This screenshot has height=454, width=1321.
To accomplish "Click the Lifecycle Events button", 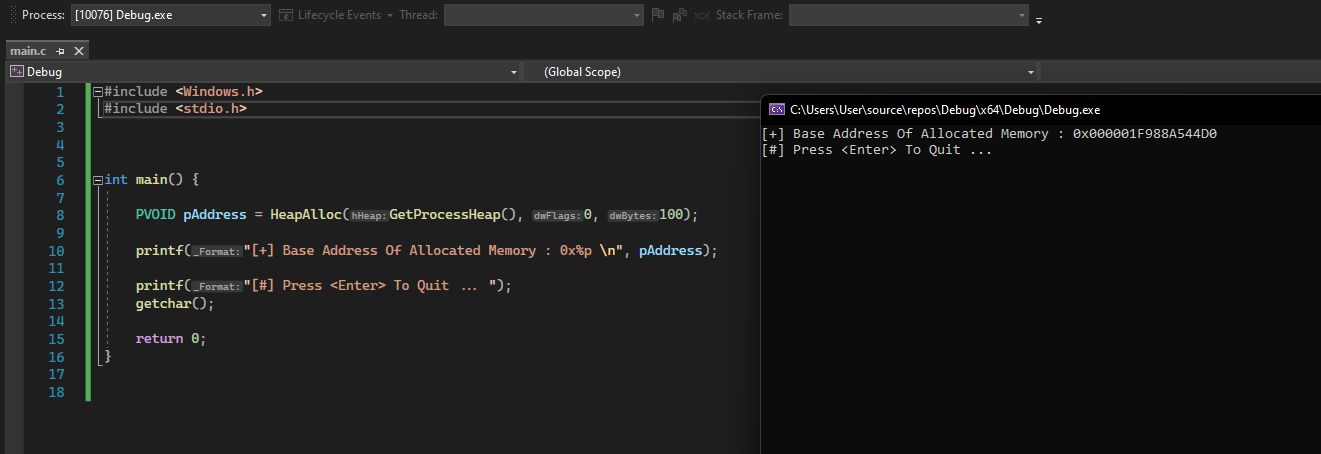I will pyautogui.click(x=336, y=15).
